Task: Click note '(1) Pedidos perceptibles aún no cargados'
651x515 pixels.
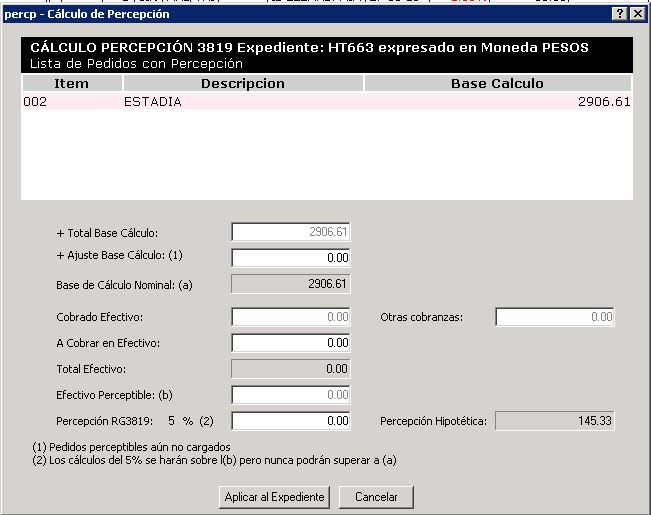Action: (x=131, y=447)
